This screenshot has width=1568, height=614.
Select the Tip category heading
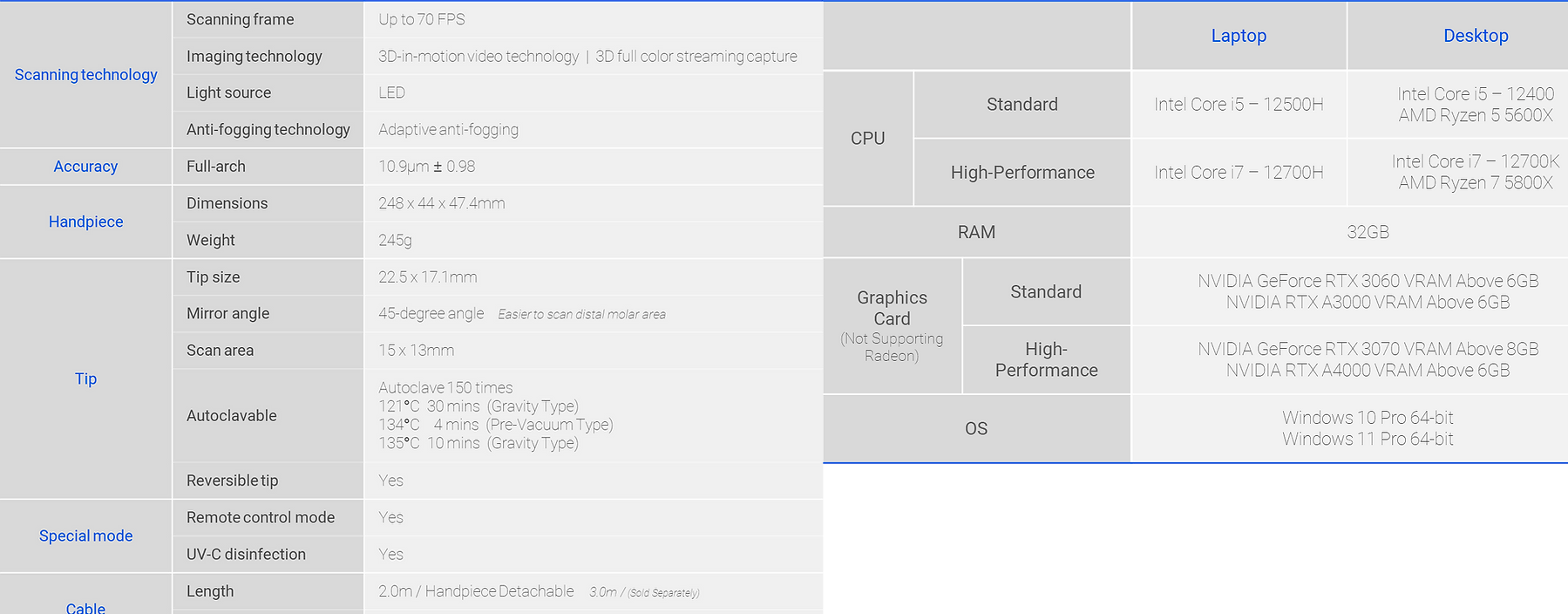click(85, 379)
